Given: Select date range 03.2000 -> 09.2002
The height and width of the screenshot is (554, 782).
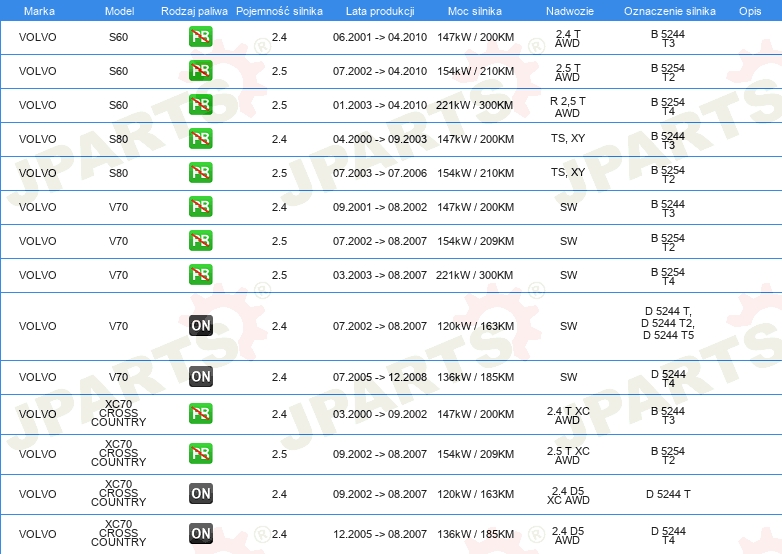Looking at the screenshot, I should click(380, 413).
